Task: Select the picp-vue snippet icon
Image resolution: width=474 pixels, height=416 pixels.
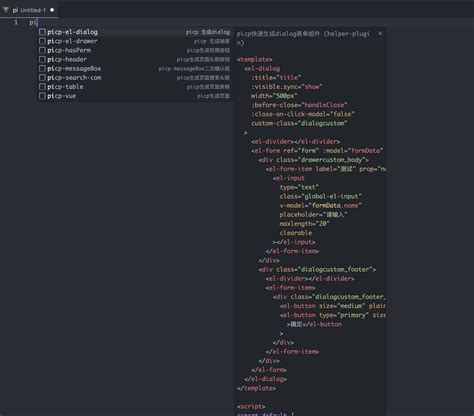Action: tap(42, 96)
